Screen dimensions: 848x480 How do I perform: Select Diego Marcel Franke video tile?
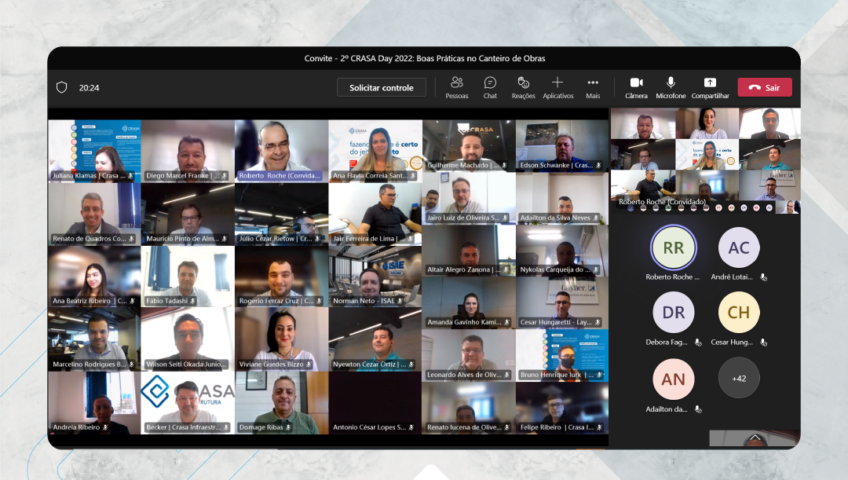tap(188, 151)
